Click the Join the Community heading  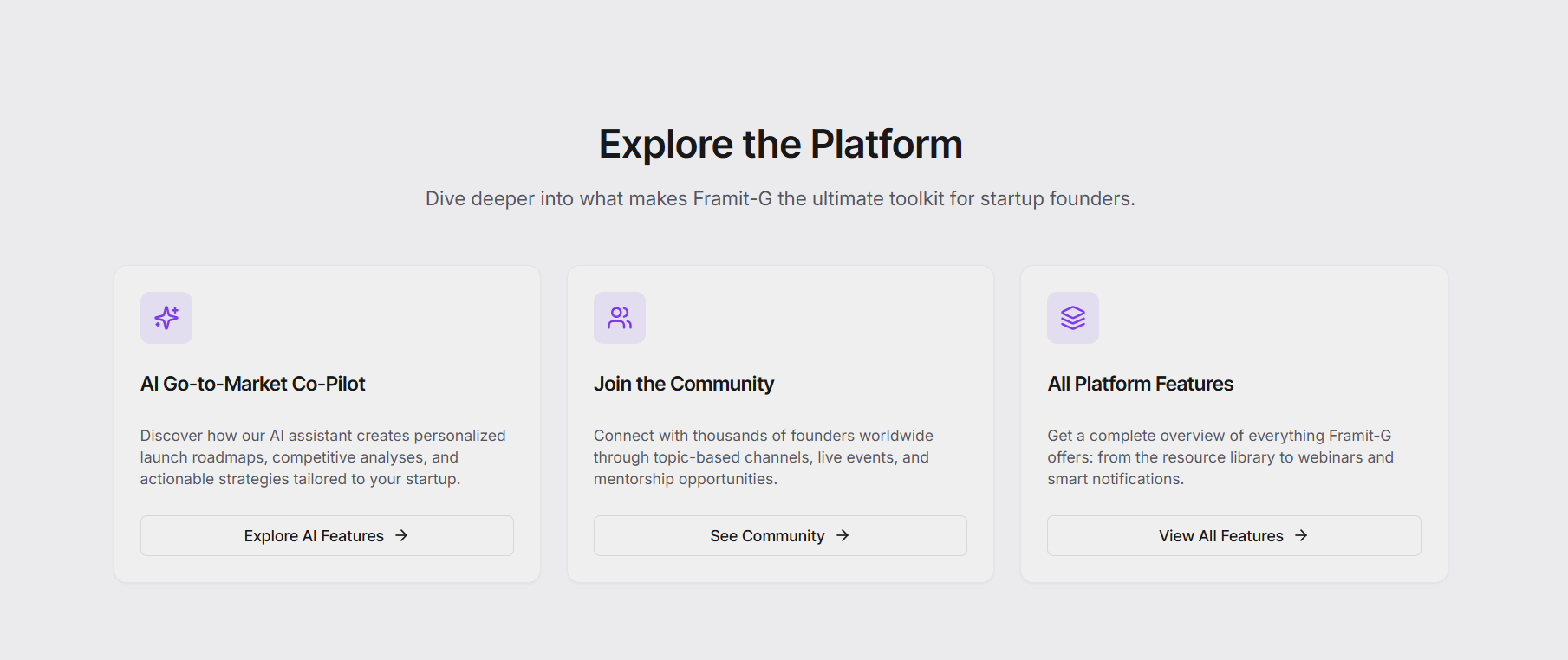point(684,384)
